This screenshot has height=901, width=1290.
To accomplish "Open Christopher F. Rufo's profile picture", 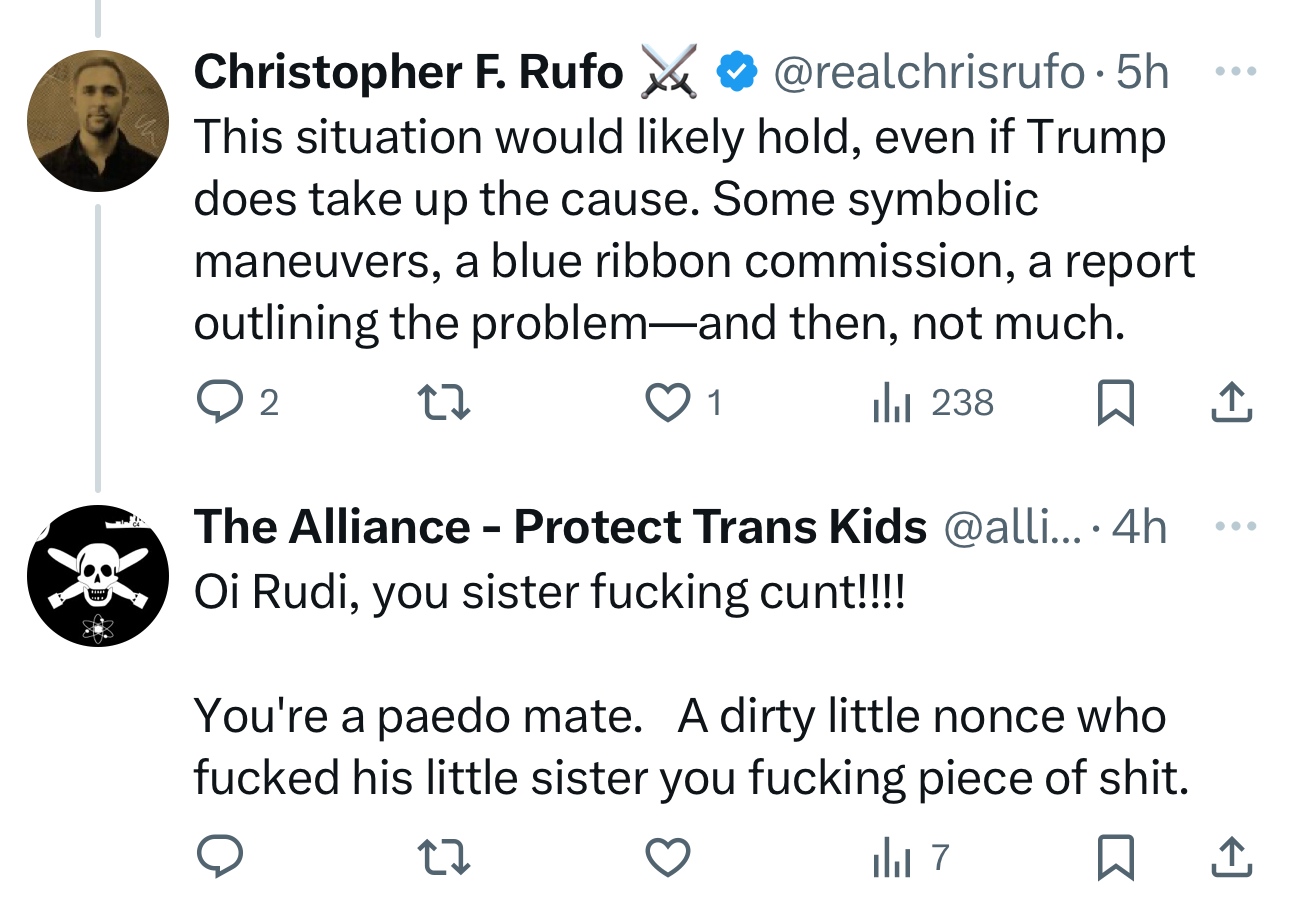I will (98, 121).
